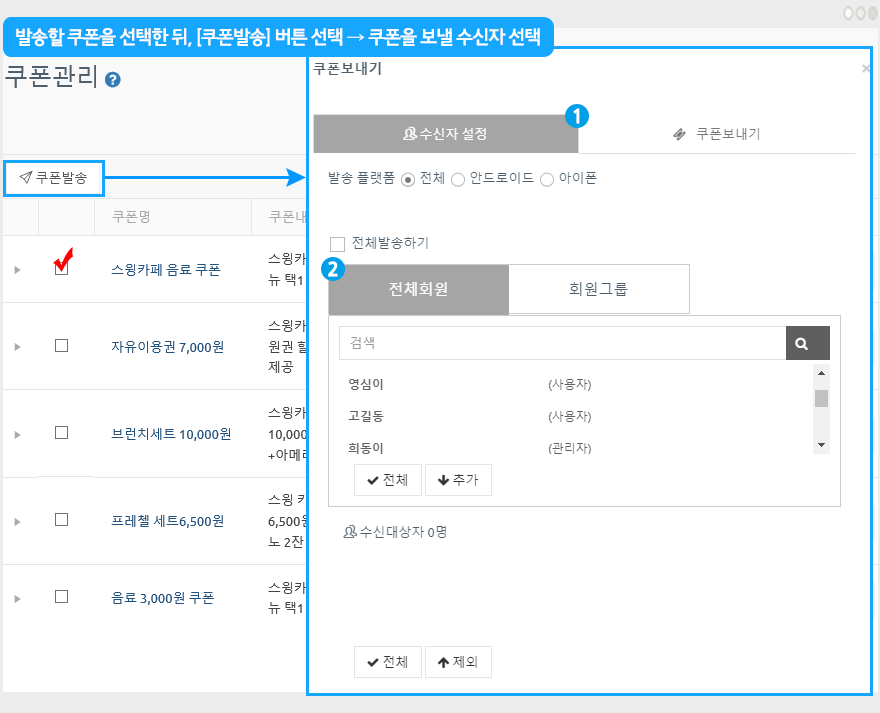Check the 자유이용권 7,000원 coupon checkbox

click(x=61, y=346)
